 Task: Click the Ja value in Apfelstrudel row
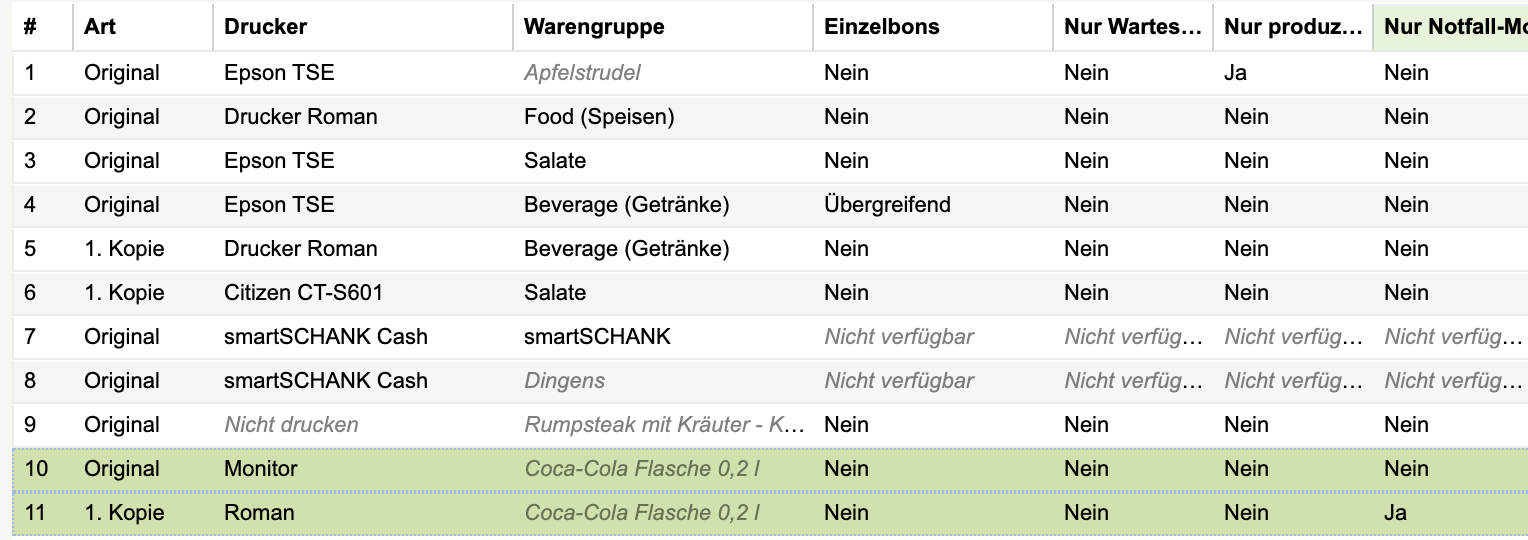pyautogui.click(x=1235, y=73)
